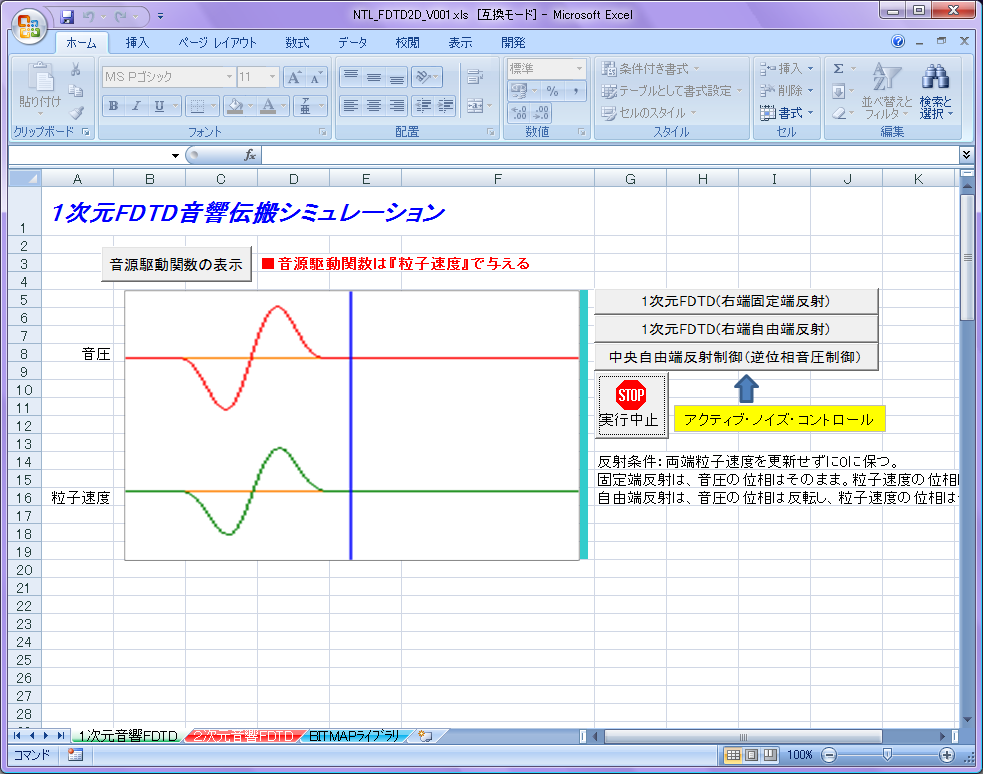Open the font name MS Pゴシック dropdown
This screenshot has width=983, height=774.
(229, 77)
